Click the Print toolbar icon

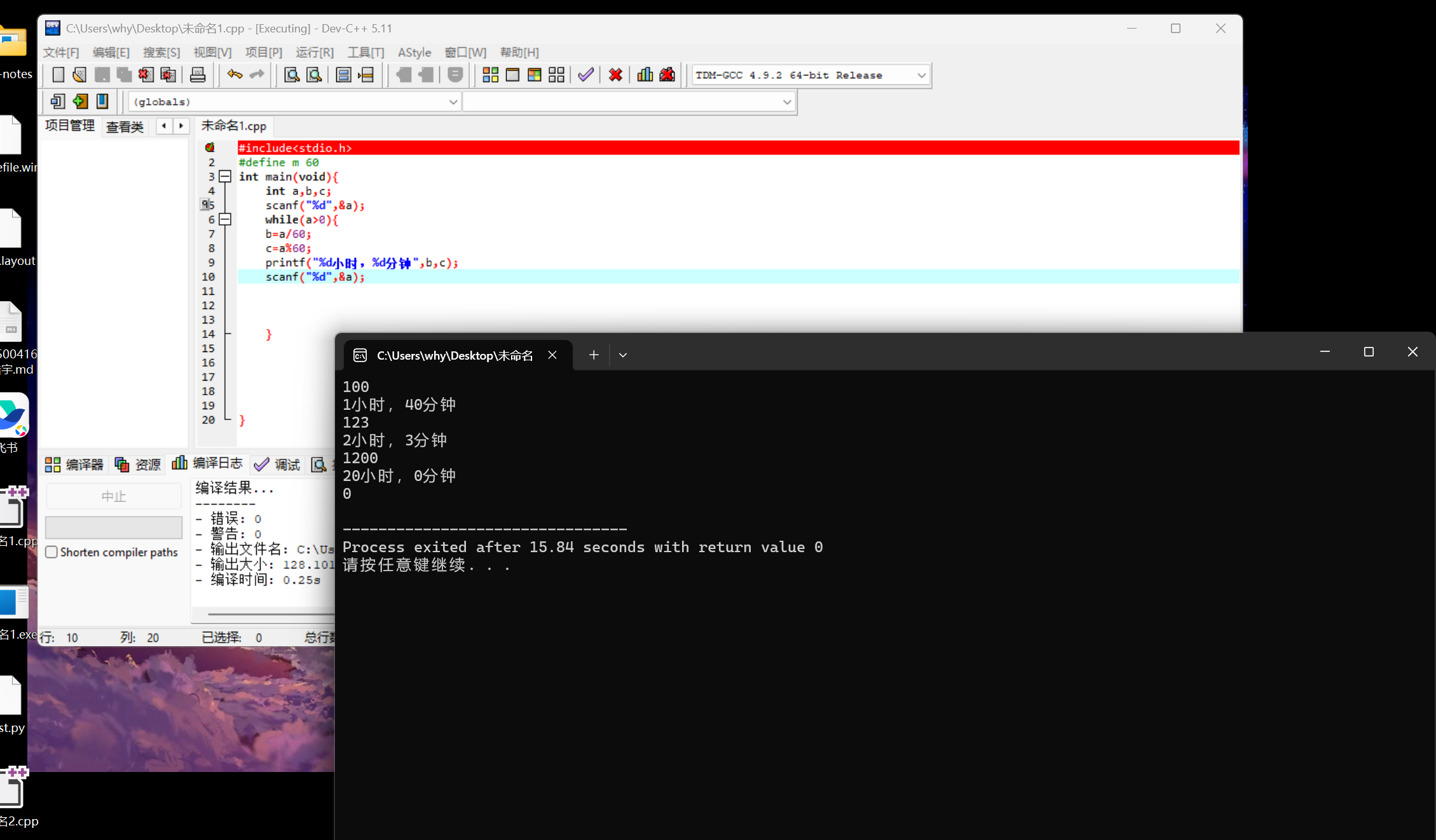click(x=198, y=75)
